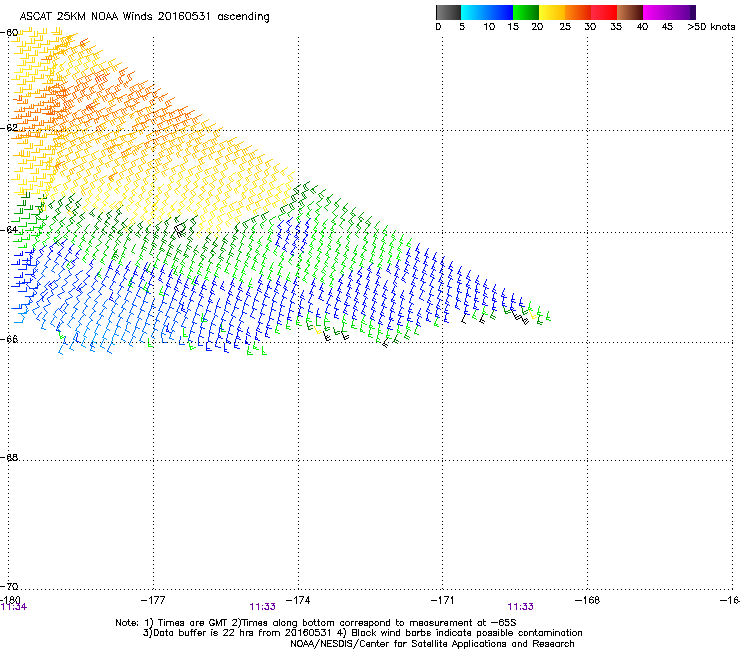Click the cyan-to-blue 5-15 knots legend segment
The height and width of the screenshot is (650, 740).
click(487, 12)
